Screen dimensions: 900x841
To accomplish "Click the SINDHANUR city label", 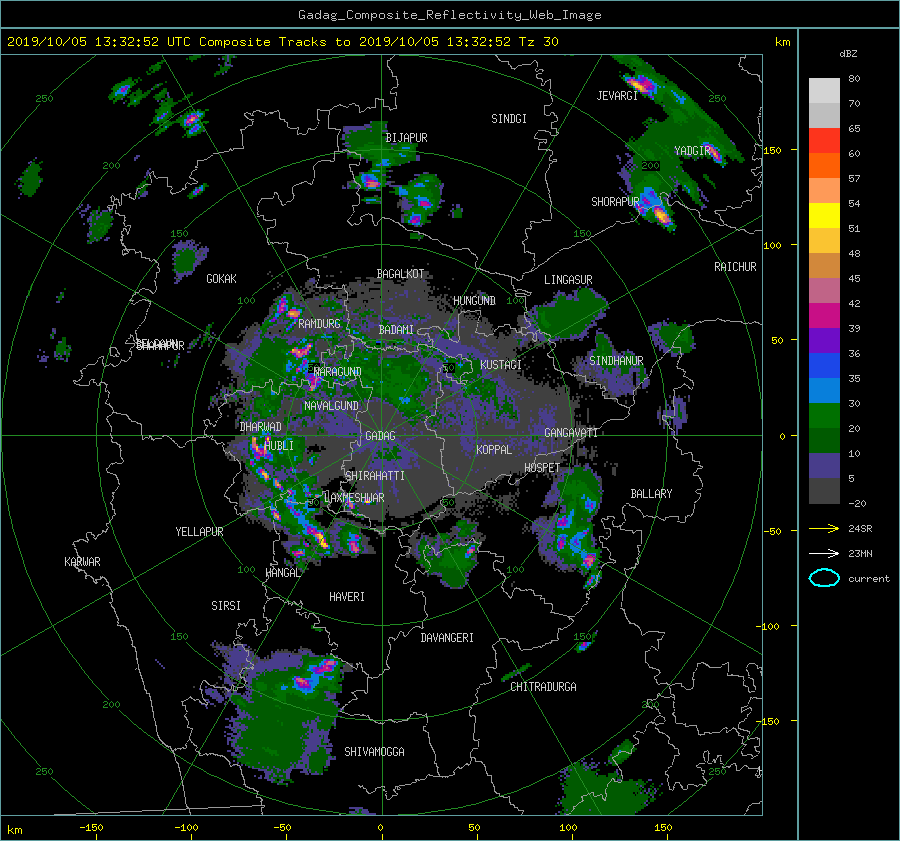I will coord(616,361).
